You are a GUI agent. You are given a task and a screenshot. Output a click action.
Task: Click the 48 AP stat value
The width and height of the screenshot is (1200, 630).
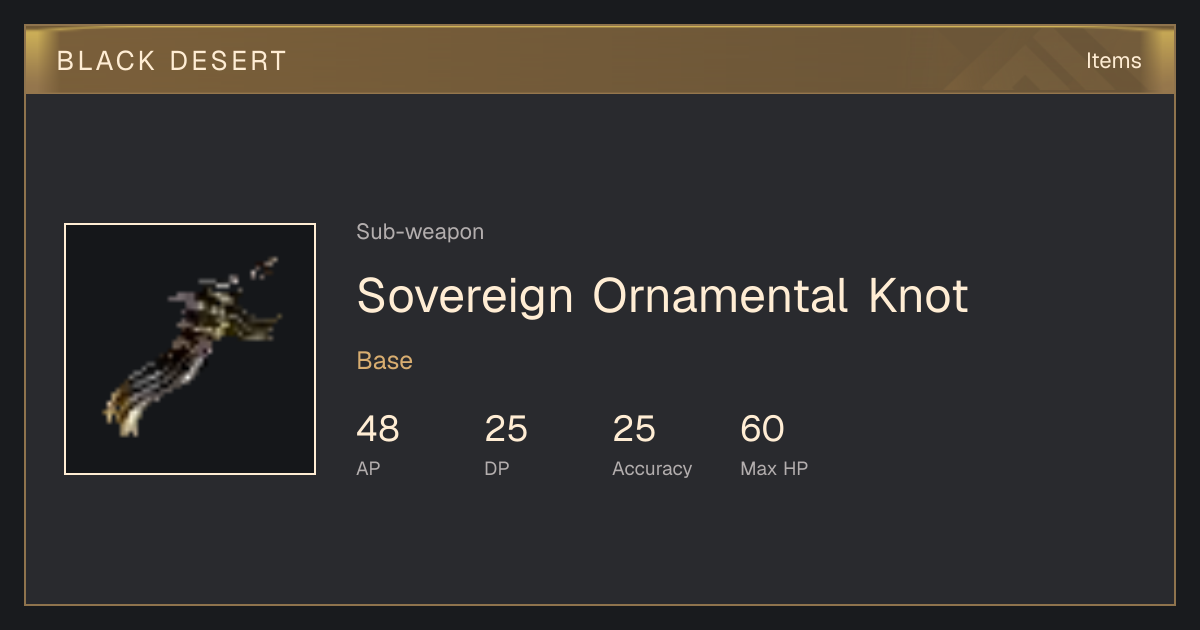(378, 430)
